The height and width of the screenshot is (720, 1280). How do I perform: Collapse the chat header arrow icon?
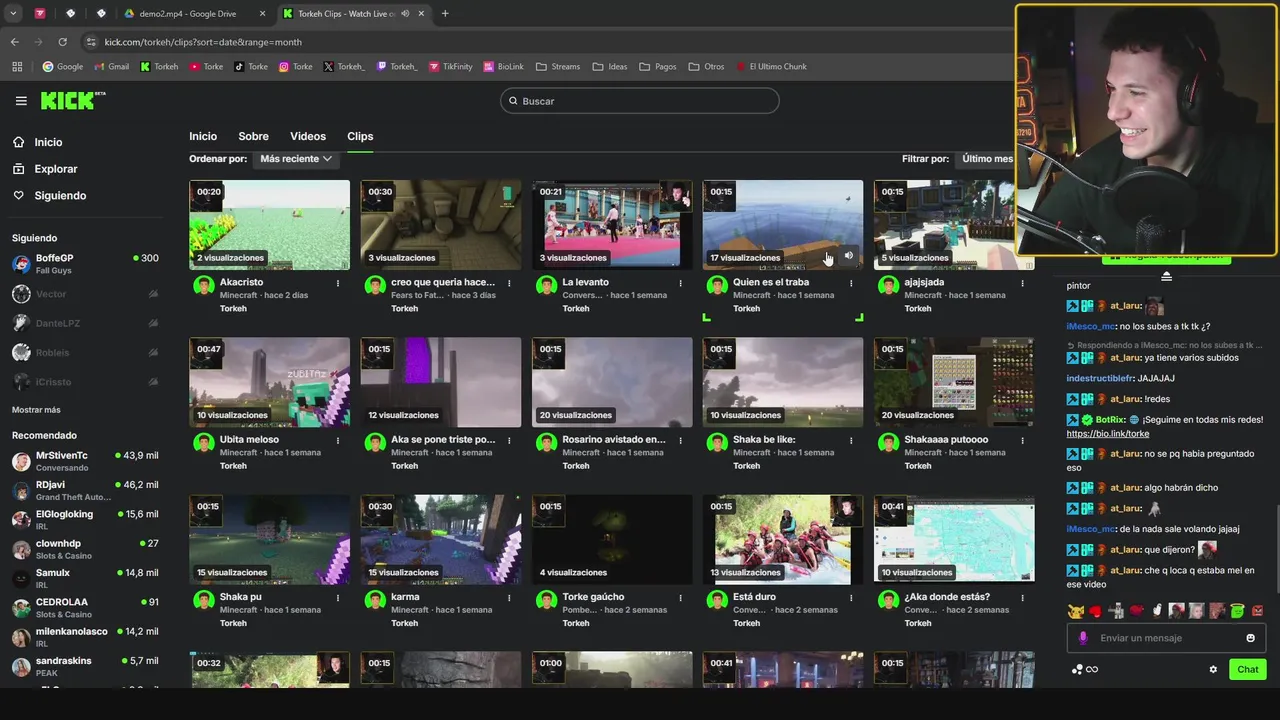pos(1166,276)
